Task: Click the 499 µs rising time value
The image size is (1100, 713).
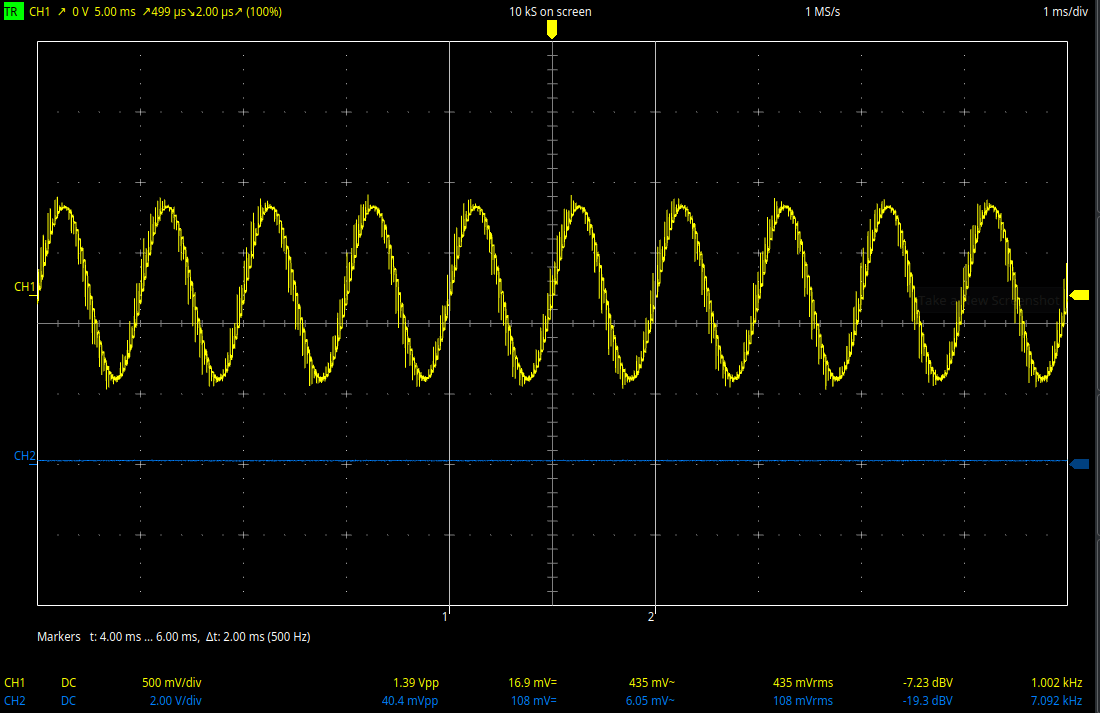Action: click(163, 12)
